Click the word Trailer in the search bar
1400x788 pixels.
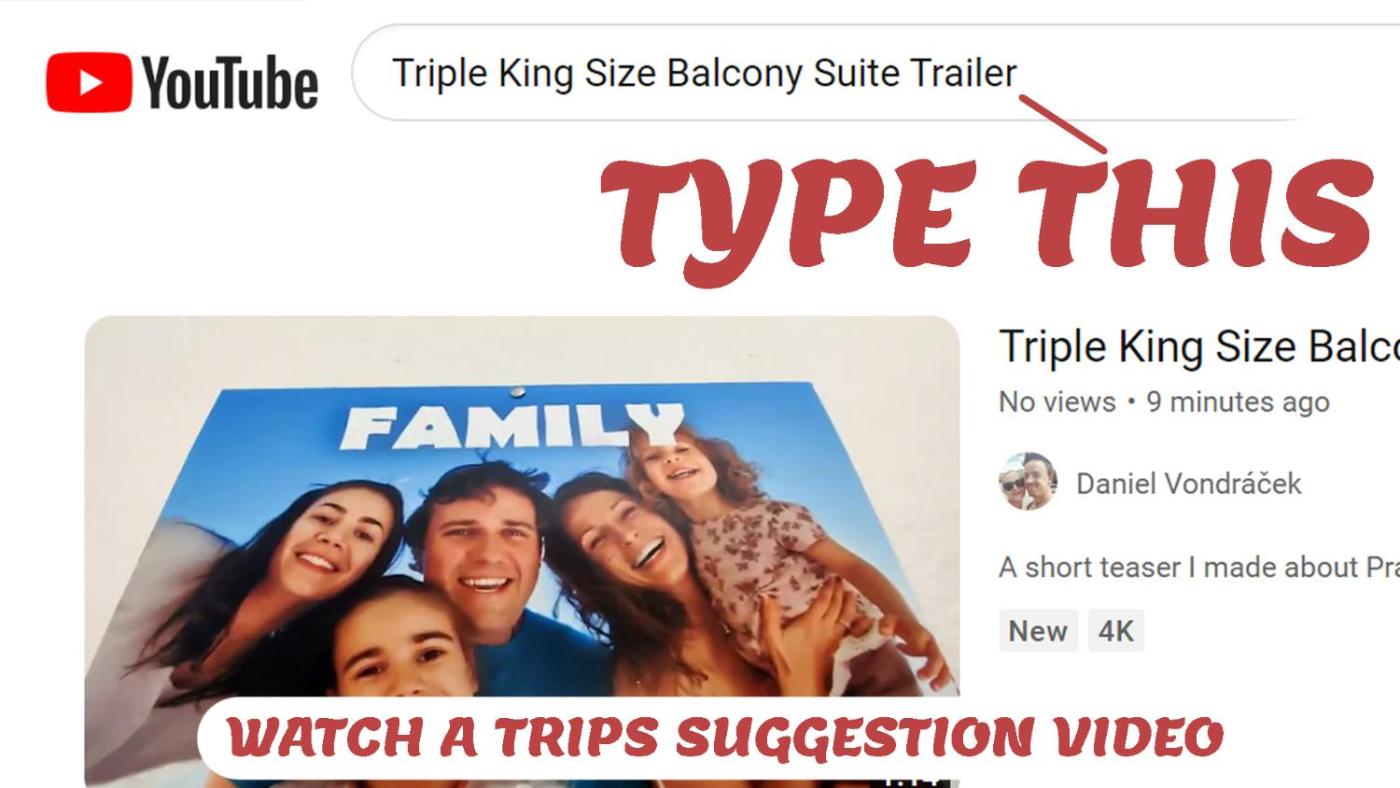(x=962, y=73)
